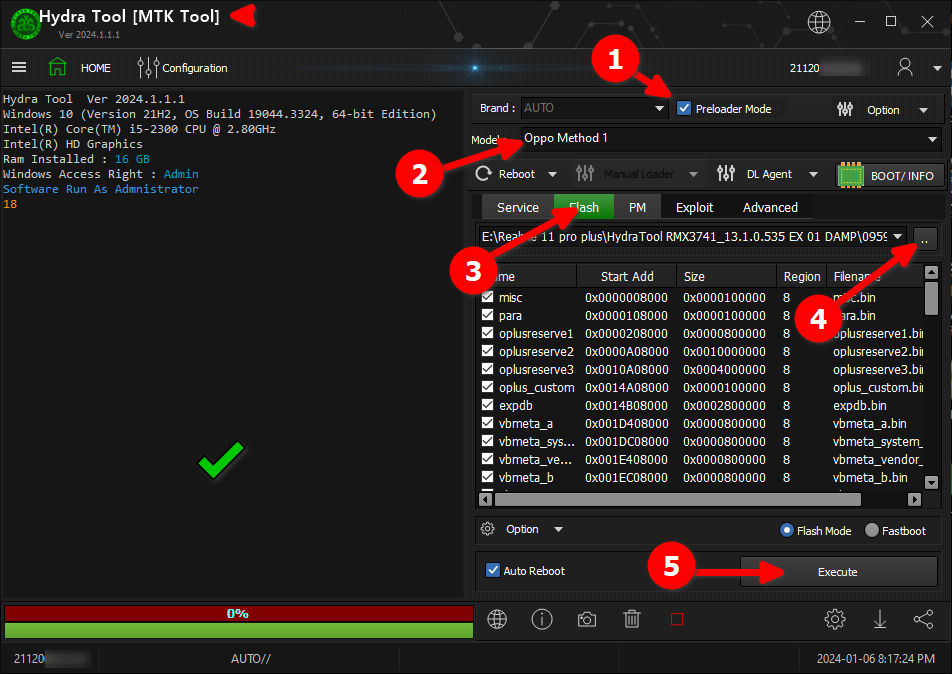Viewport: 952px width, 674px height.
Task: Click the camera screenshot icon
Action: pyautogui.click(x=586, y=619)
